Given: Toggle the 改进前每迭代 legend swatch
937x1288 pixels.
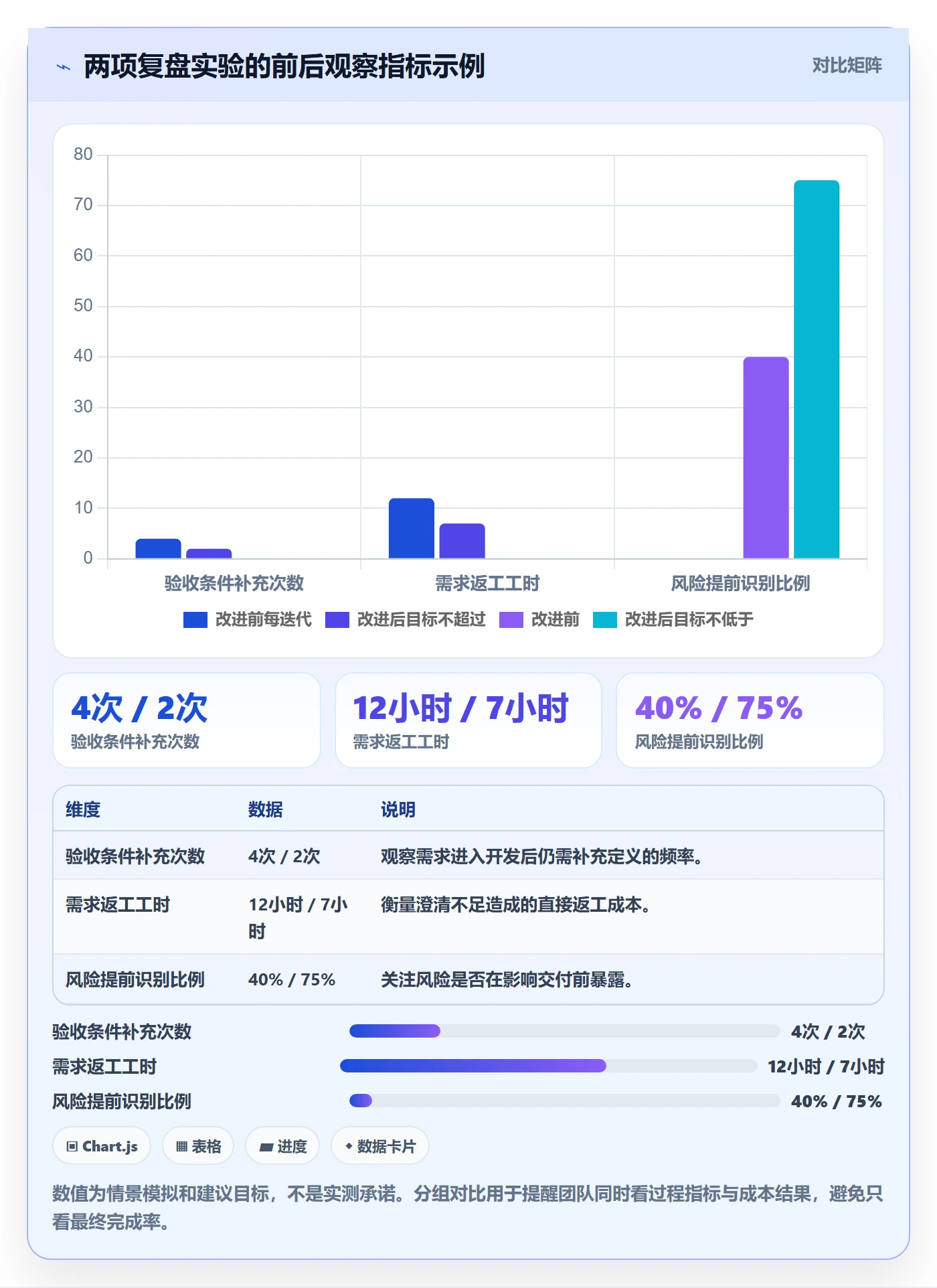Looking at the screenshot, I should 195,620.
